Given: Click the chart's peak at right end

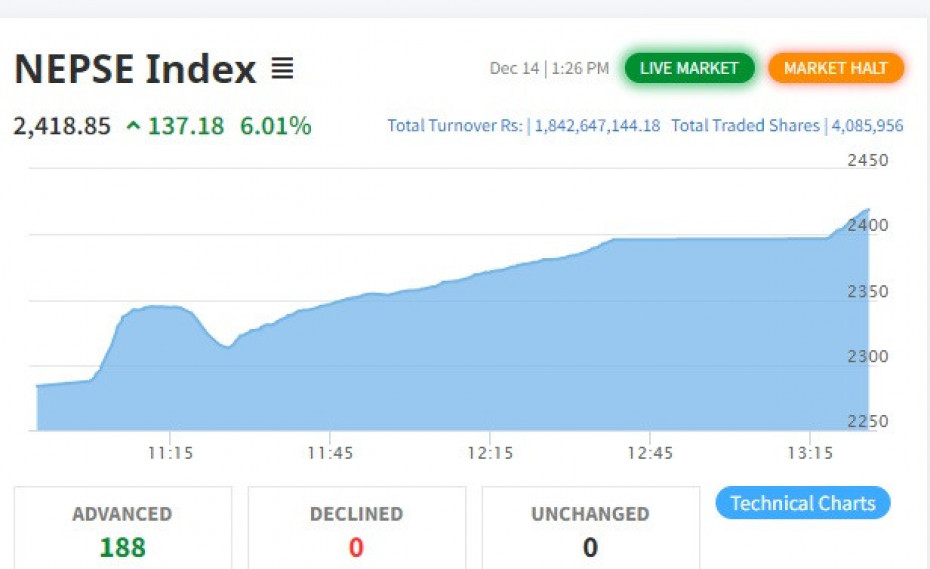Looking at the screenshot, I should (x=868, y=209).
